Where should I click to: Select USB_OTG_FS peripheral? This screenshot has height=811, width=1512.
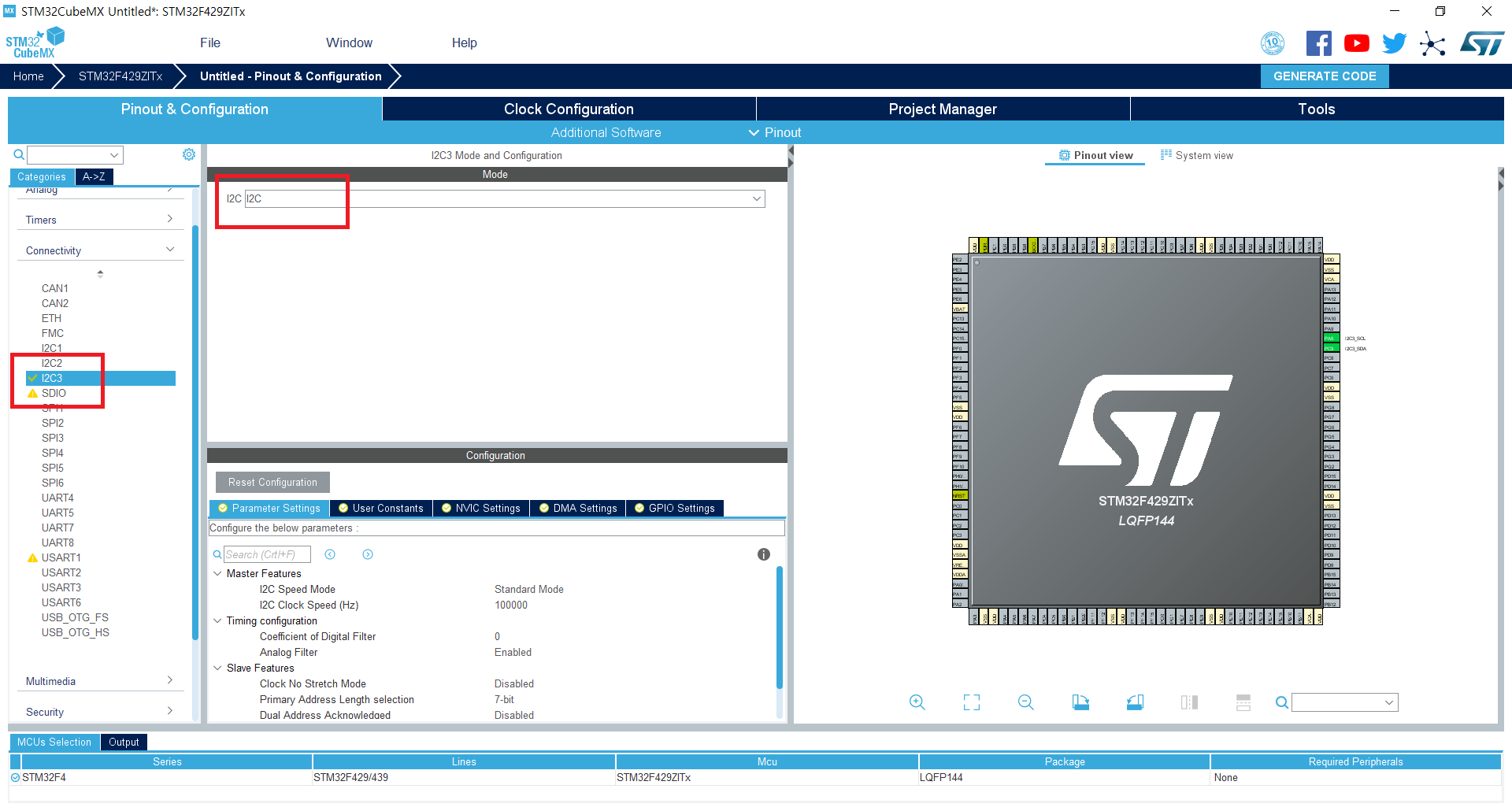click(75, 617)
